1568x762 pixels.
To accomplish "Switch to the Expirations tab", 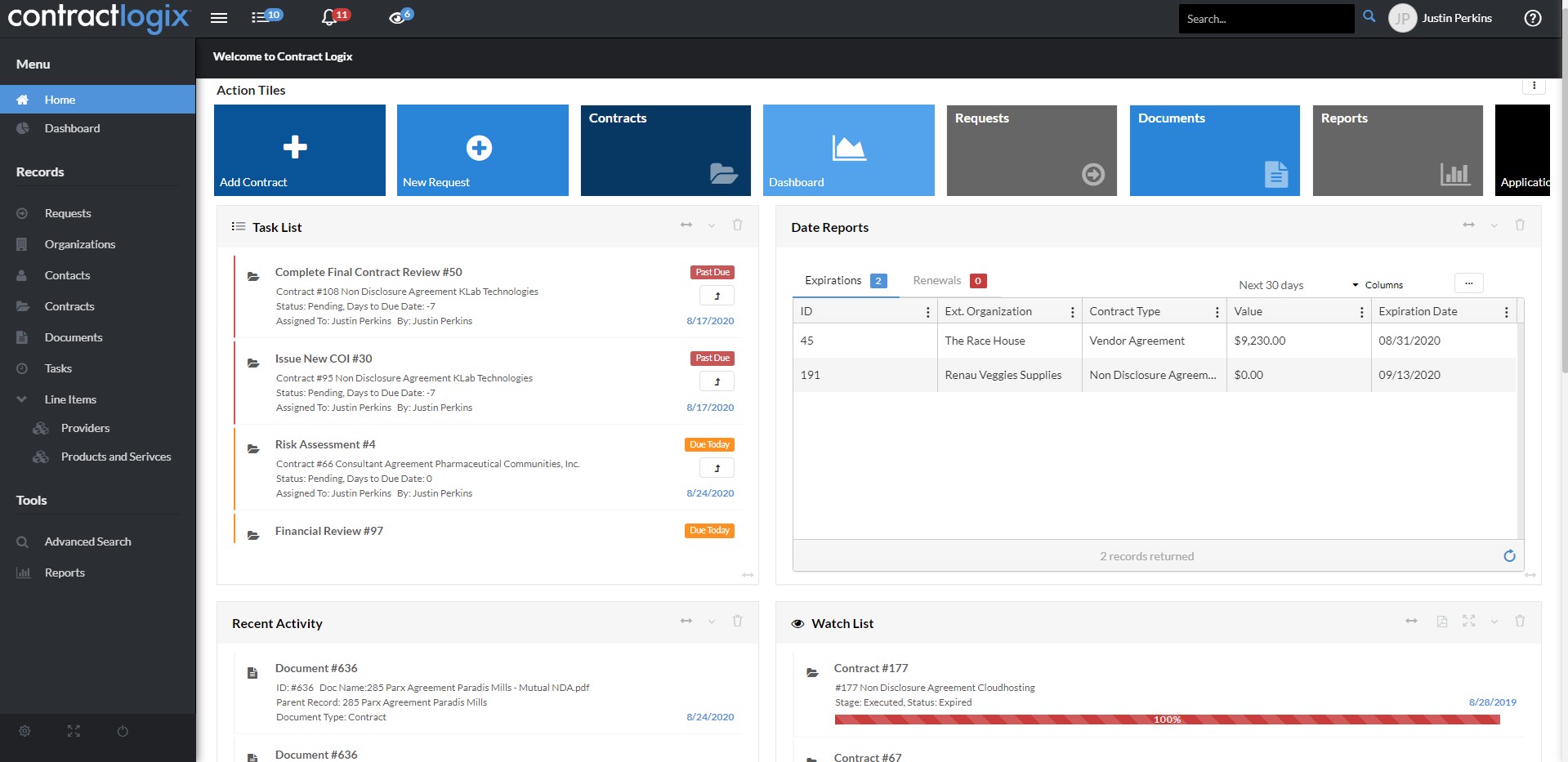I will (x=846, y=280).
